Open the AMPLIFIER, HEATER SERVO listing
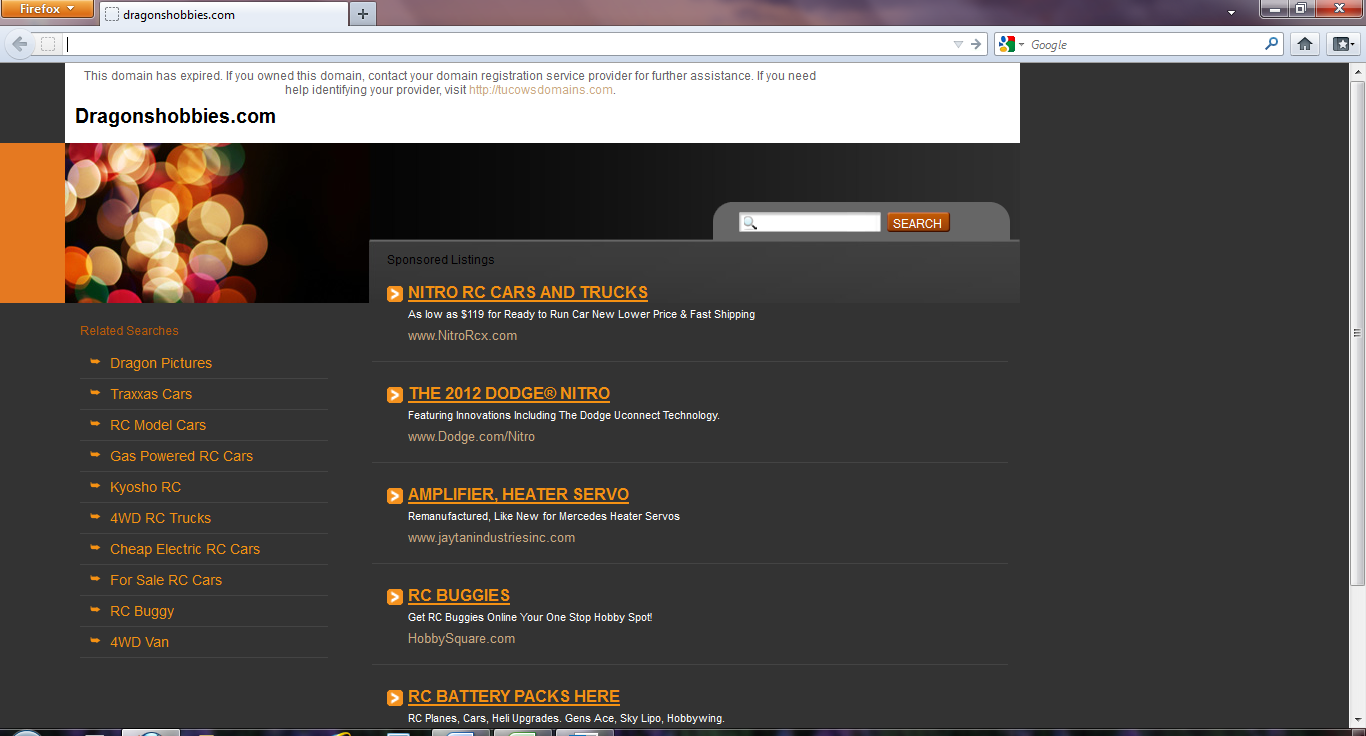Viewport: 1366px width, 736px height. point(518,495)
